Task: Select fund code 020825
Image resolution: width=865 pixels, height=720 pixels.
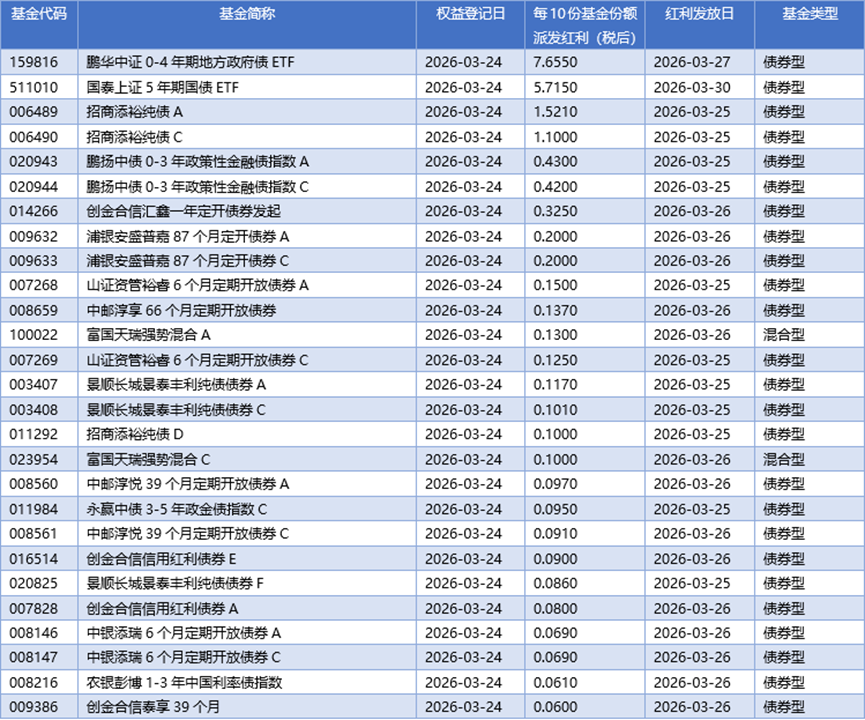Action: pyautogui.click(x=34, y=583)
